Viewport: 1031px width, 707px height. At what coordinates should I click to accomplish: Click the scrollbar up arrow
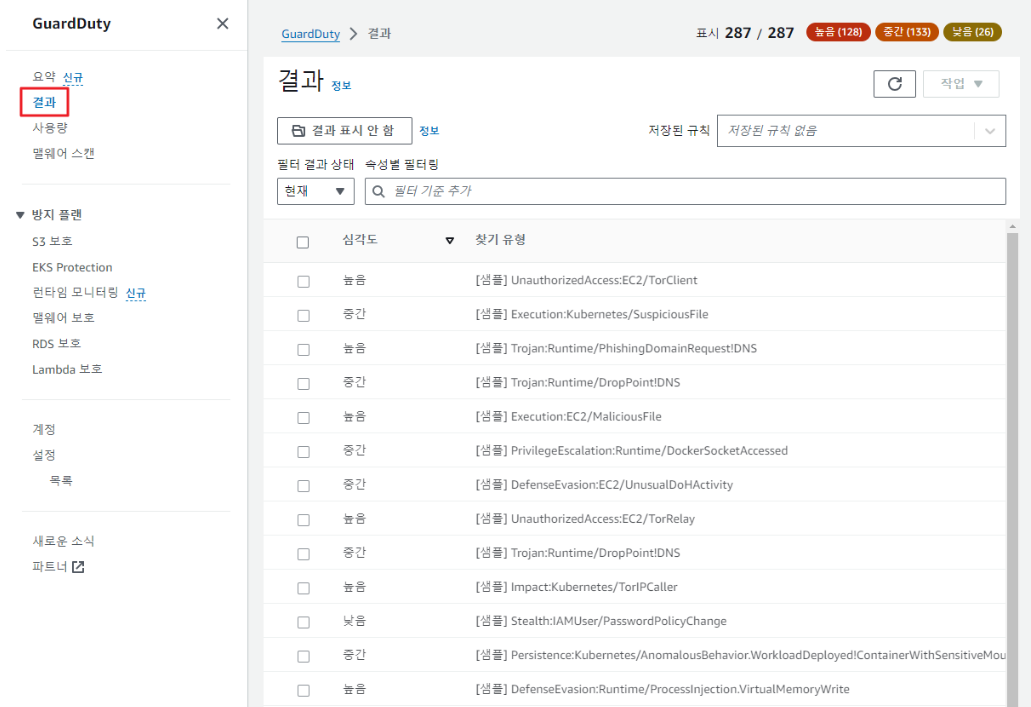pyautogui.click(x=1013, y=226)
